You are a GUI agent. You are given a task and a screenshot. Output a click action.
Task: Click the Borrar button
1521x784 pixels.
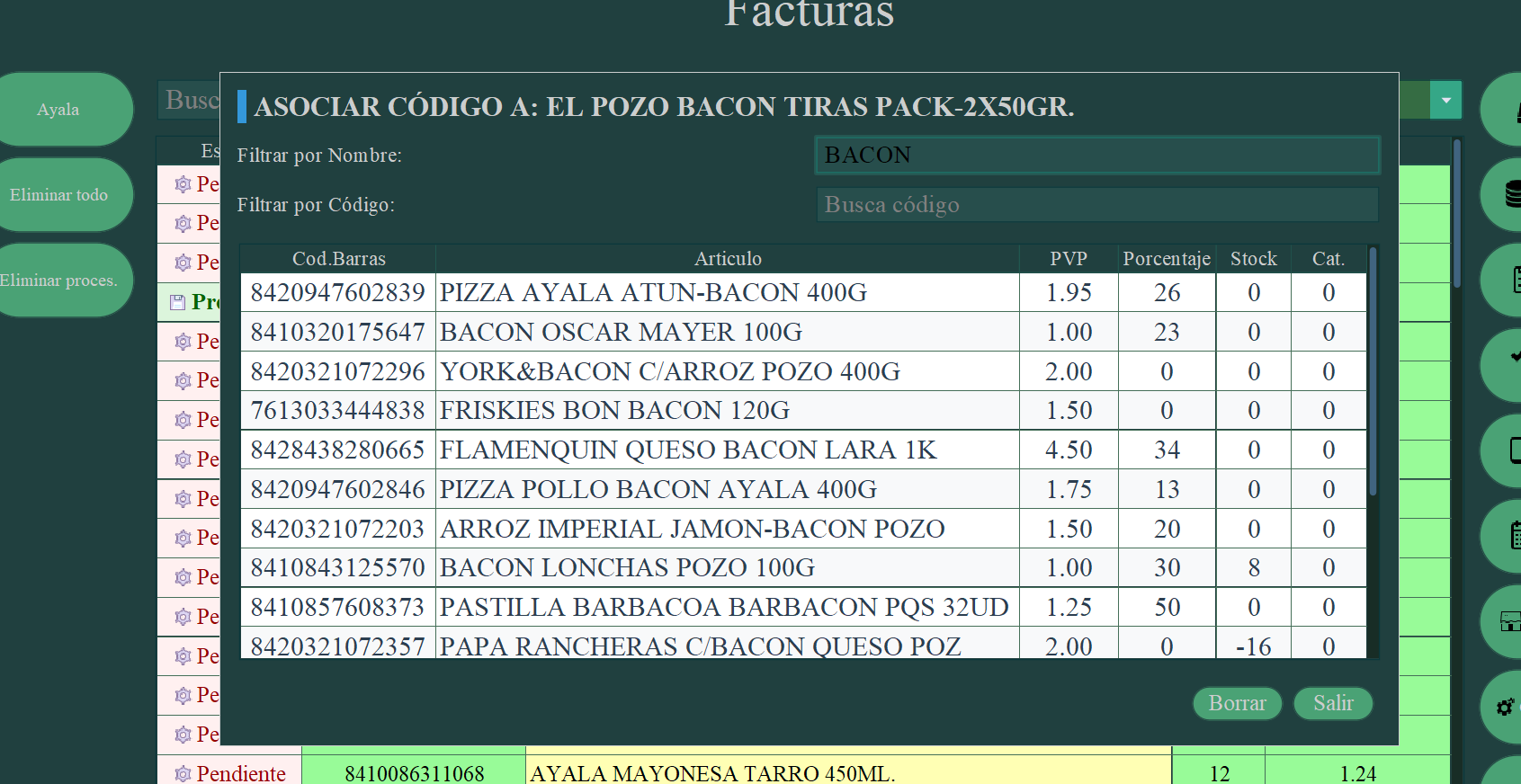tap(1237, 703)
